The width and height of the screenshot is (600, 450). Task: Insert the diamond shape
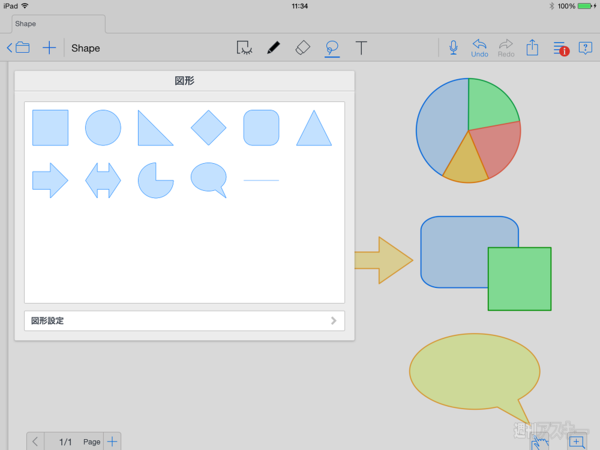click(209, 128)
